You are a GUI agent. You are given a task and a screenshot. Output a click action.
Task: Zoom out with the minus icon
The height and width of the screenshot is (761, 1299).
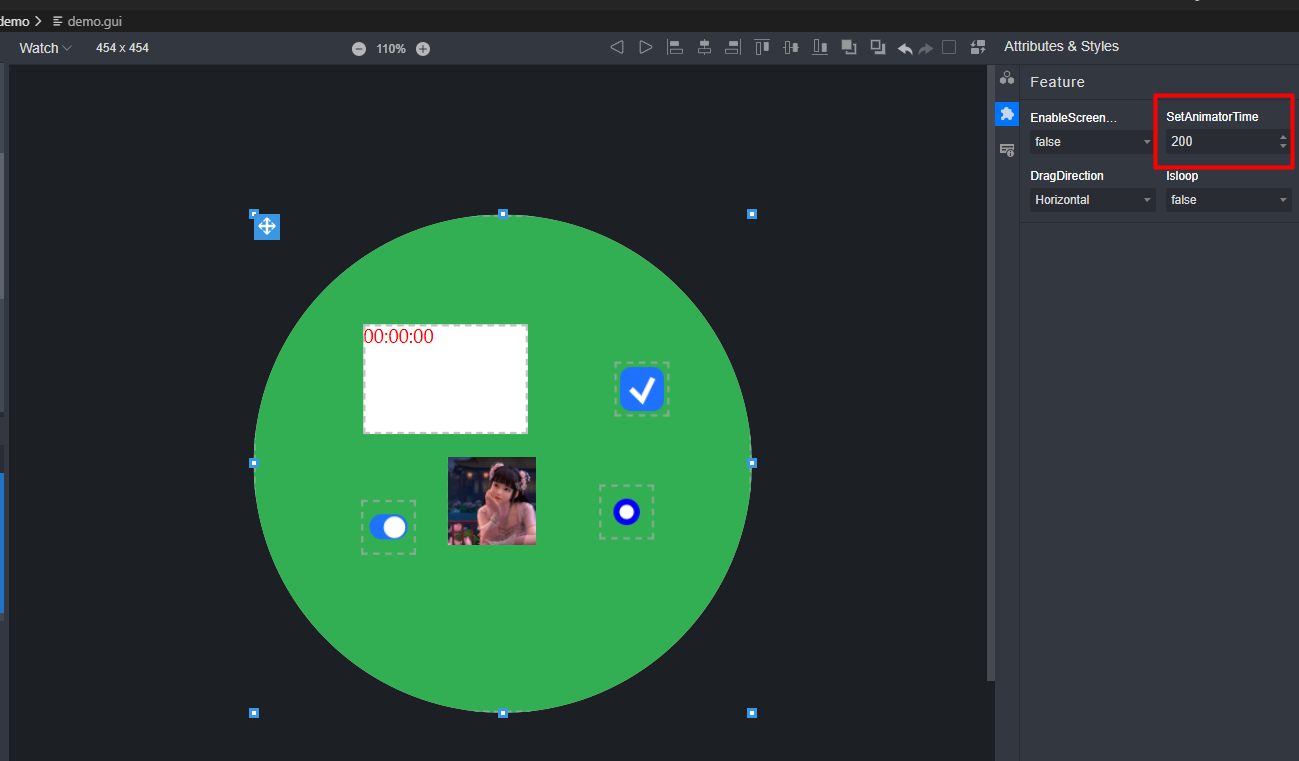coord(359,49)
